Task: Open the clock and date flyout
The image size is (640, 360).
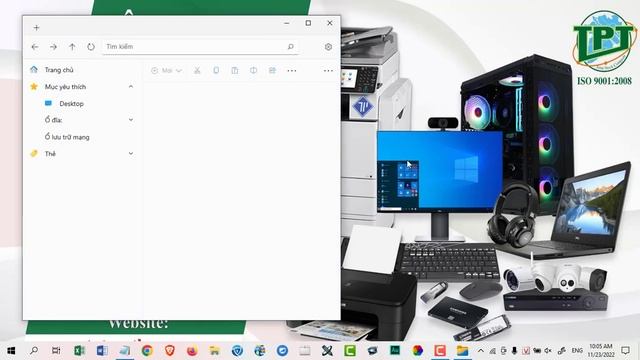Action: click(x=600, y=351)
